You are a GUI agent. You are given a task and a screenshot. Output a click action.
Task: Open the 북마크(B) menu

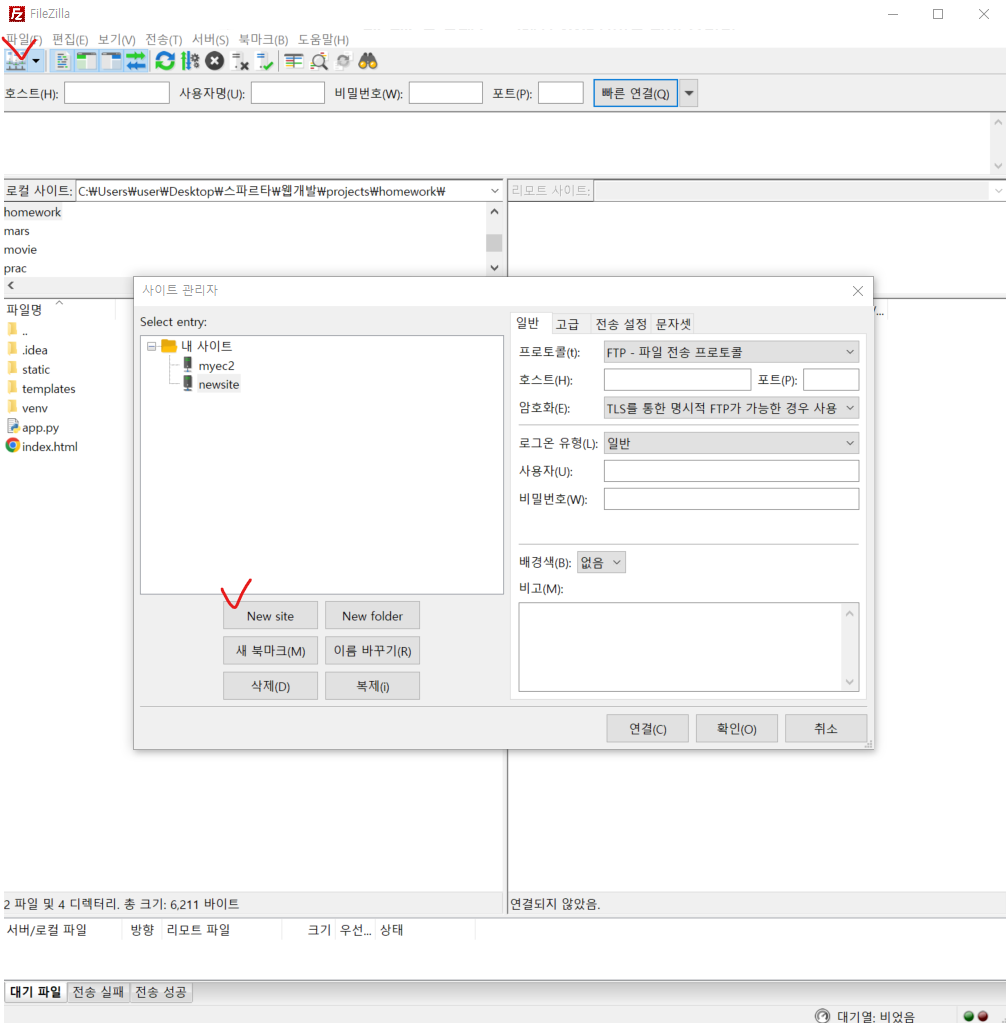coord(263,40)
